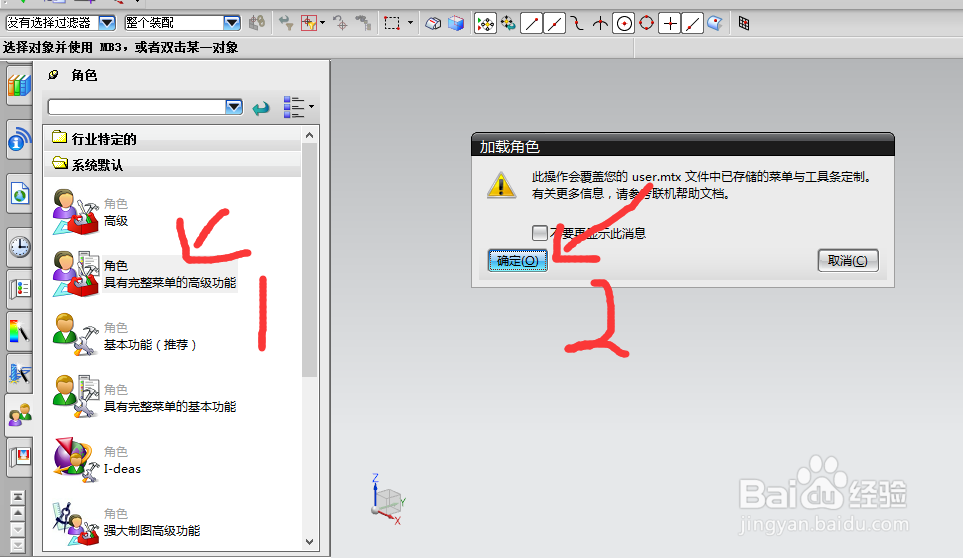Click the grayed binoculars icon right of the '整个装配' dropdown
The image size is (963, 558).
tap(257, 23)
